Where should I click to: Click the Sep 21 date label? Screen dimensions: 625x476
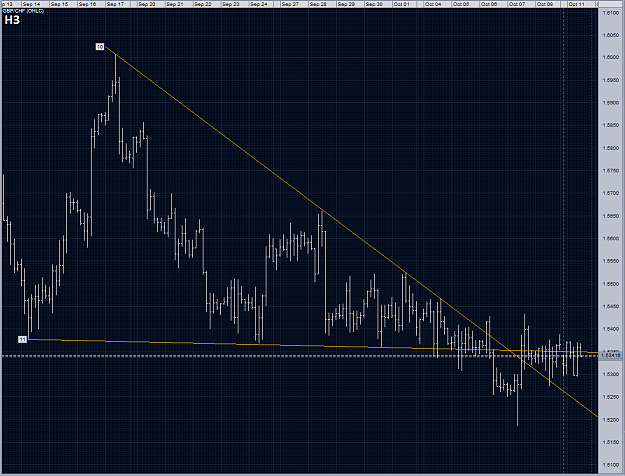click(175, 4)
